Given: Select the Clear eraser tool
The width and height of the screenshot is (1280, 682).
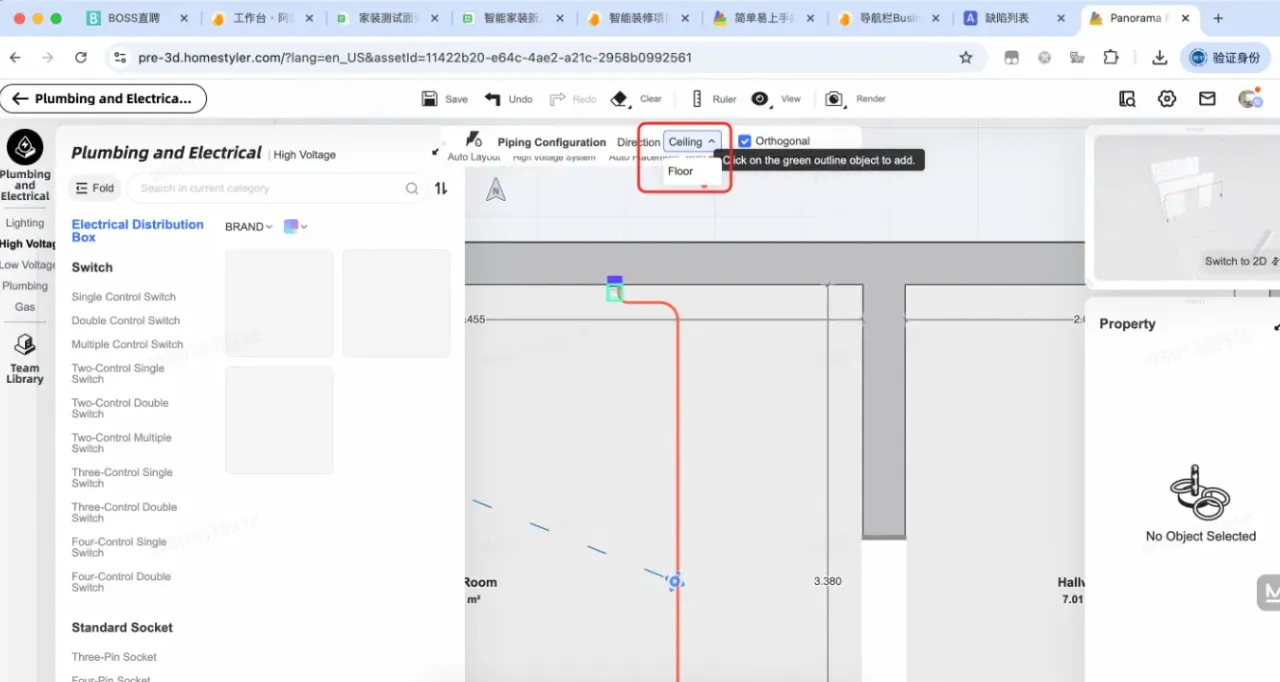Looking at the screenshot, I should (x=620, y=99).
